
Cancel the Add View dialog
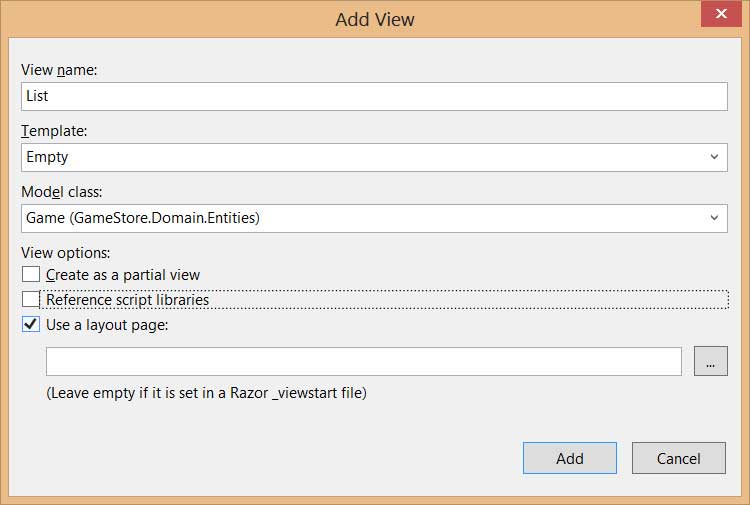point(679,458)
